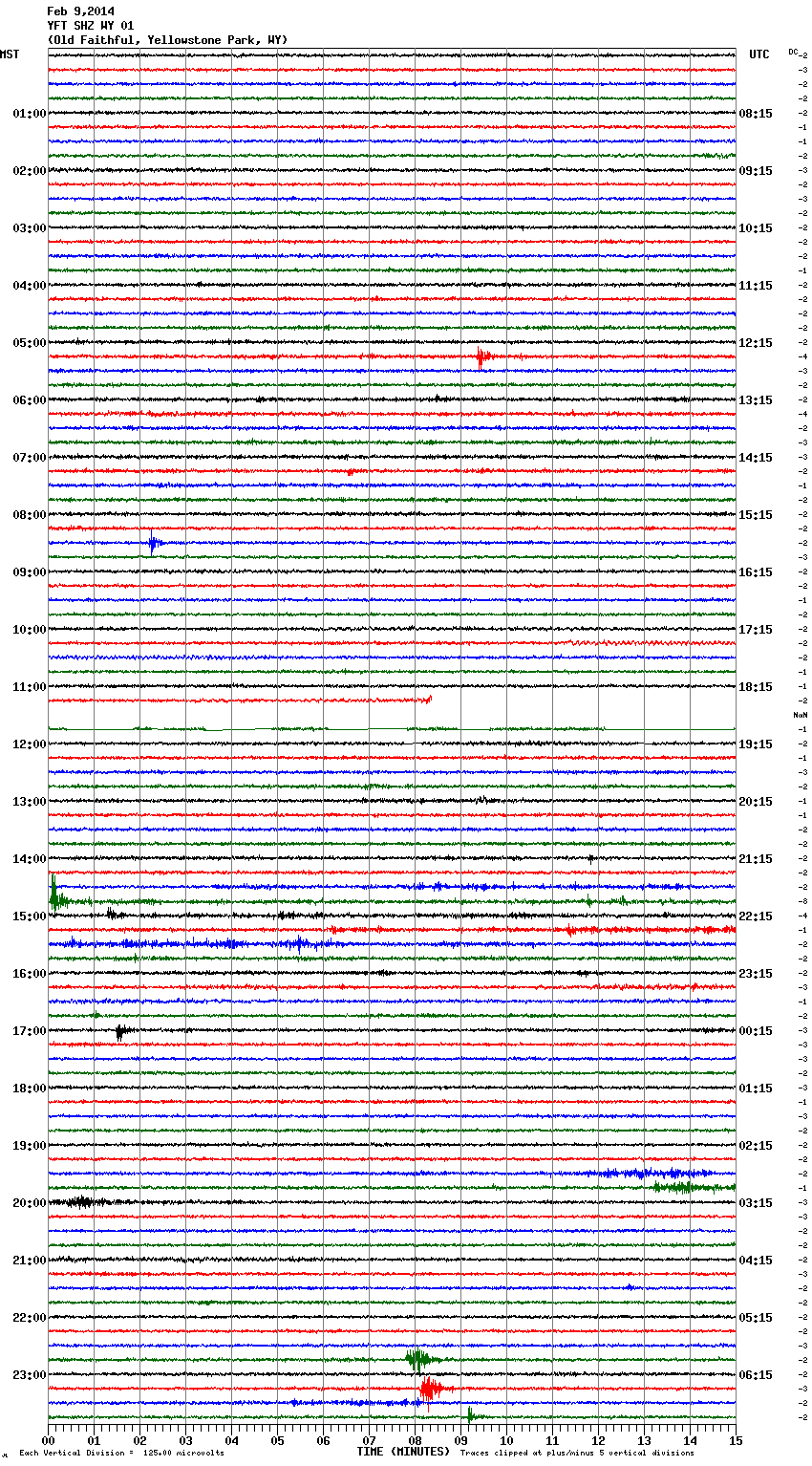Select the '01:00' MST hour label
The width and height of the screenshot is (812, 1466).
[x=30, y=114]
